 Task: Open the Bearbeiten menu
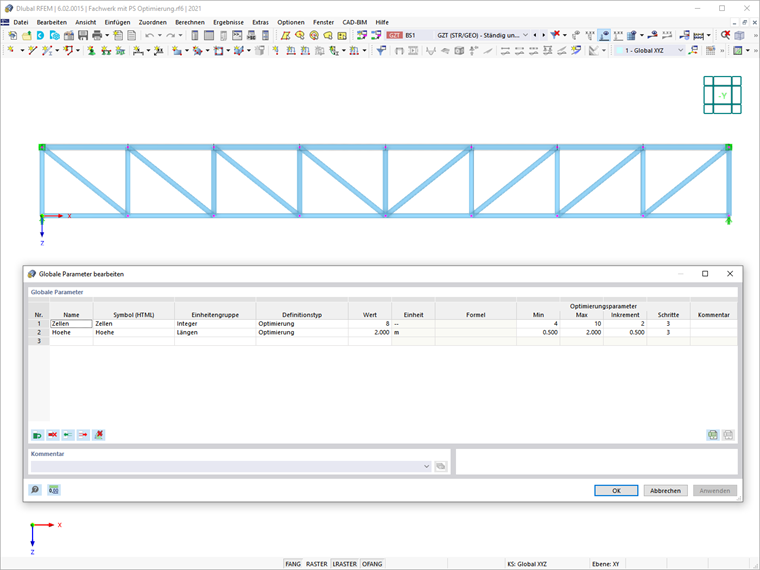pos(52,22)
